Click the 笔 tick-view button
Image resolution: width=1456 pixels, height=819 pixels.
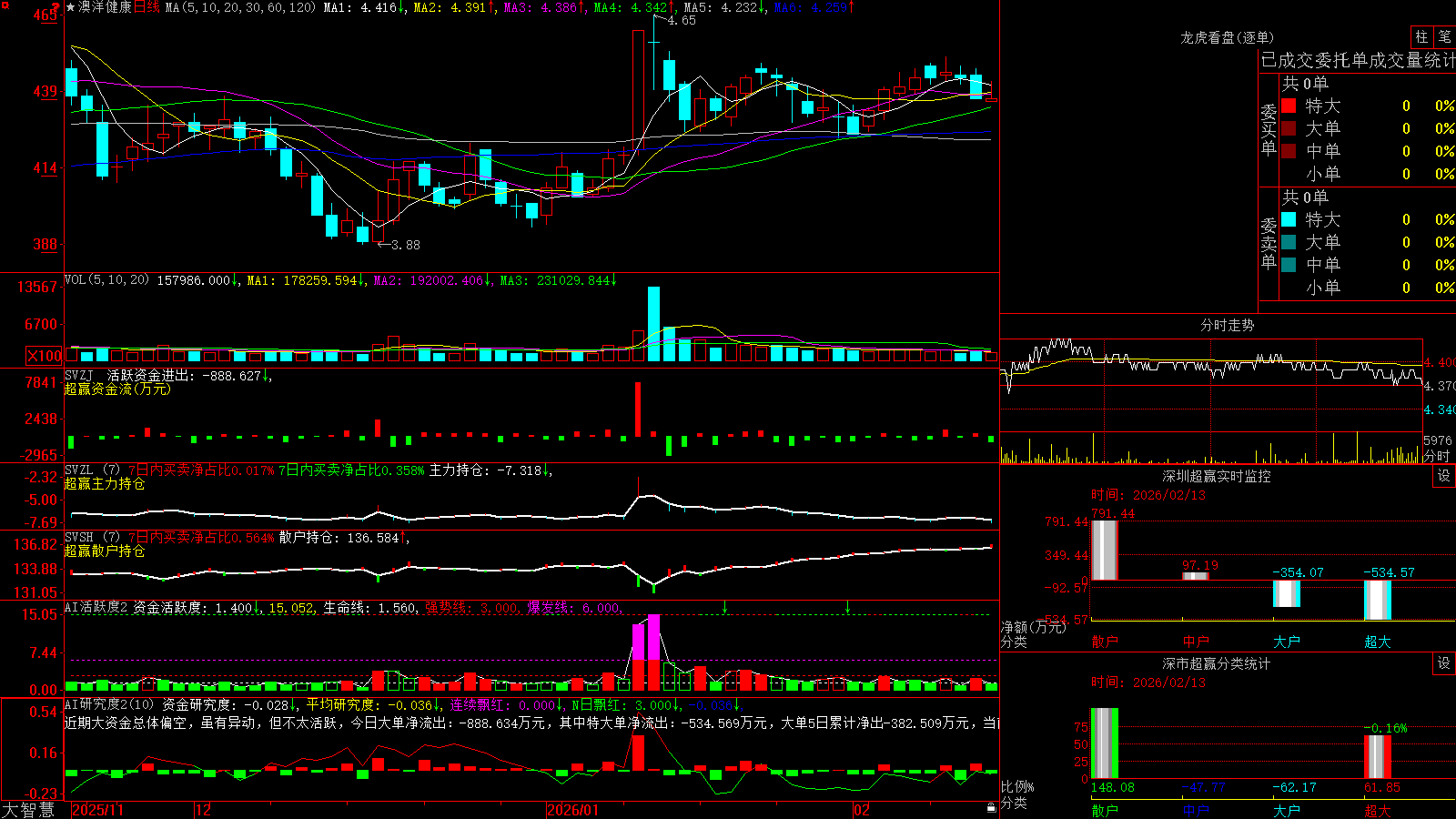[x=1445, y=37]
